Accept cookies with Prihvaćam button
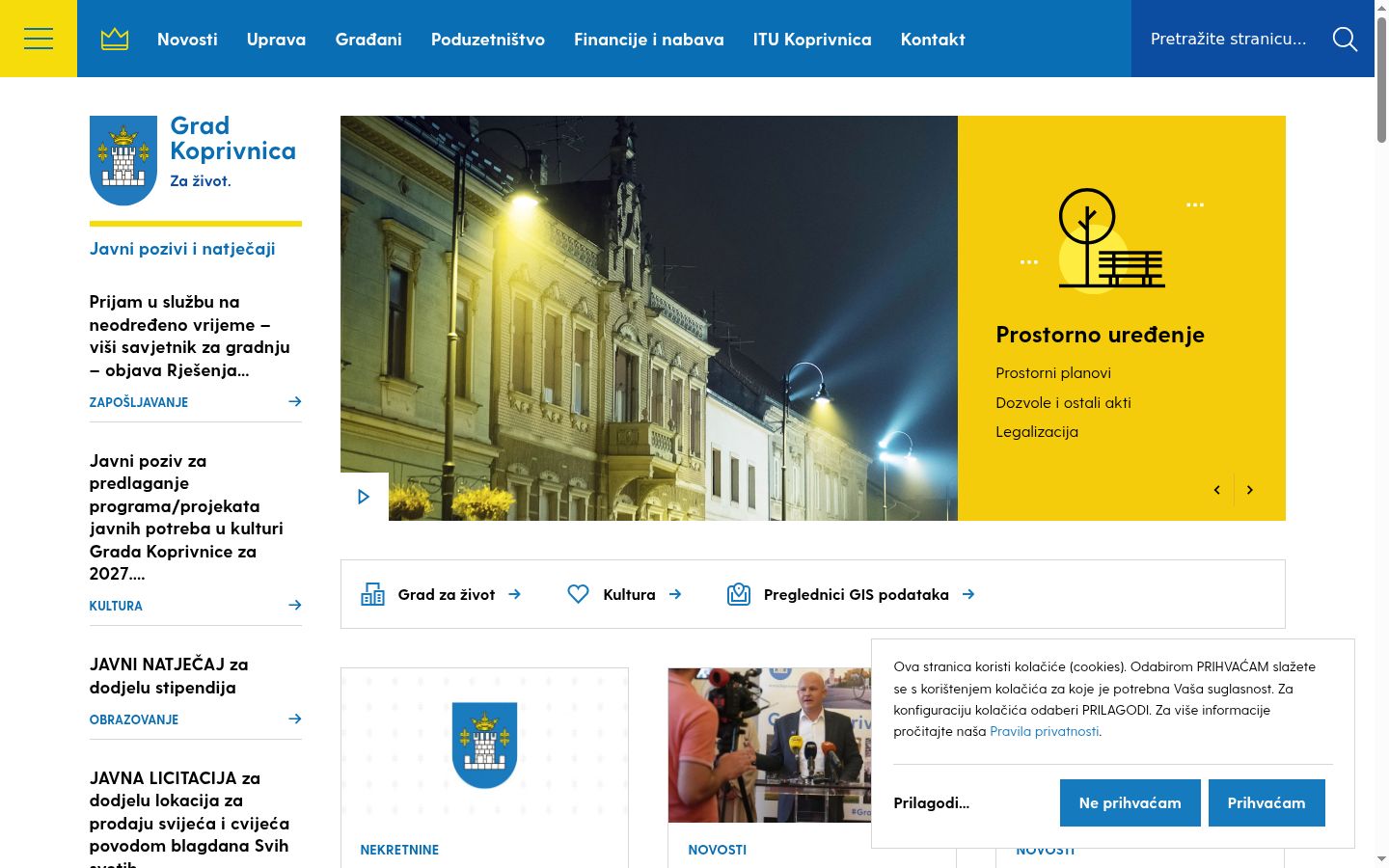The width and height of the screenshot is (1389, 868). tap(1266, 802)
